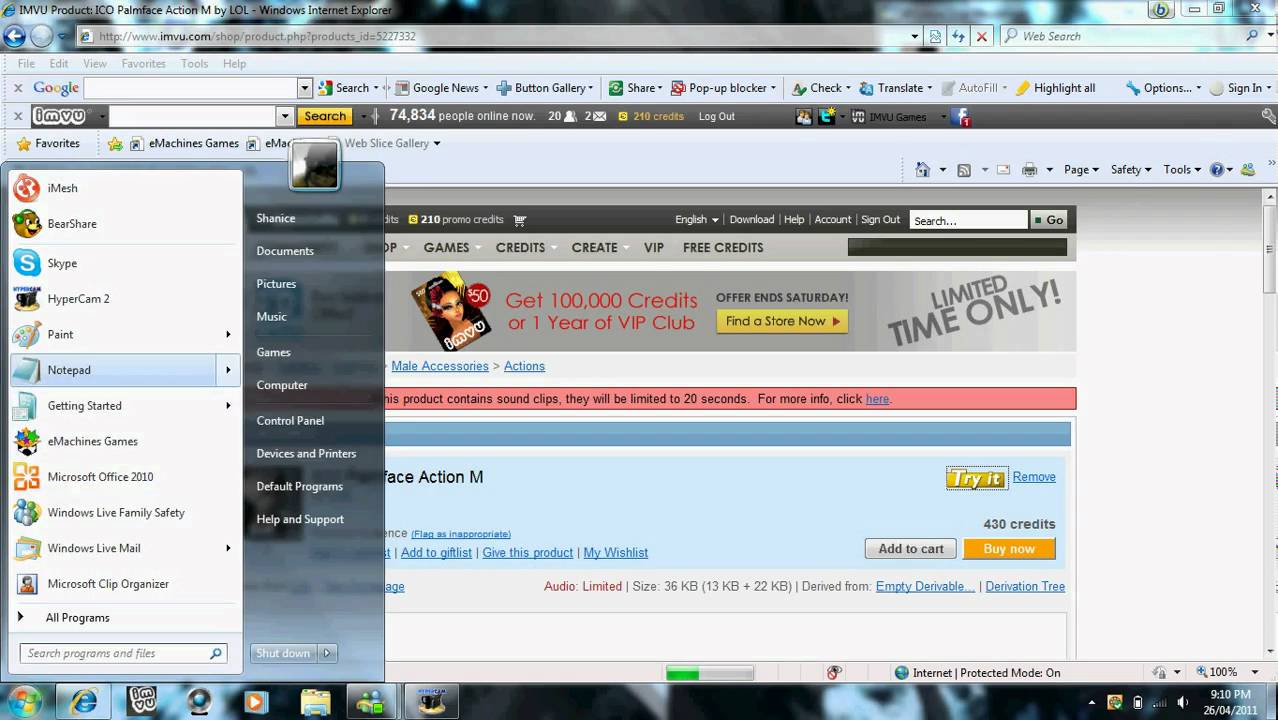This screenshot has width=1278, height=720.
Task: Click the Find a Store Now button
Action: point(782,321)
